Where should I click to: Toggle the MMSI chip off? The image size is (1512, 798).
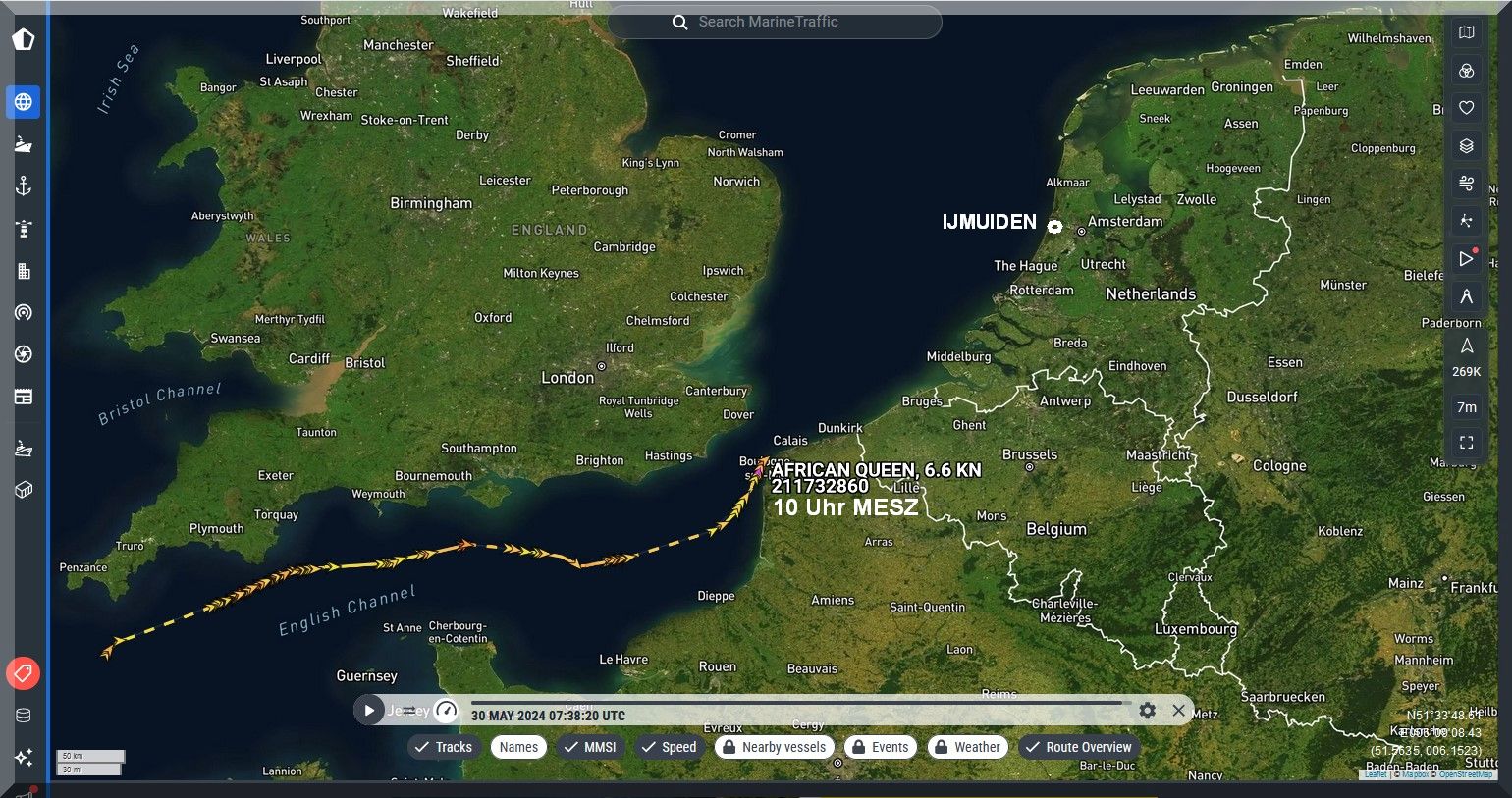point(590,747)
